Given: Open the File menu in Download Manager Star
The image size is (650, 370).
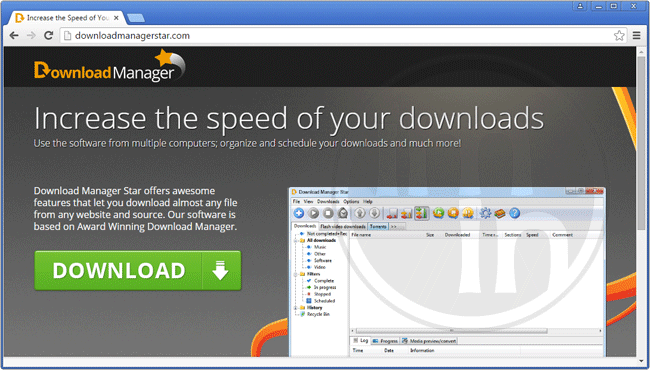Looking at the screenshot, I should tap(296, 201).
